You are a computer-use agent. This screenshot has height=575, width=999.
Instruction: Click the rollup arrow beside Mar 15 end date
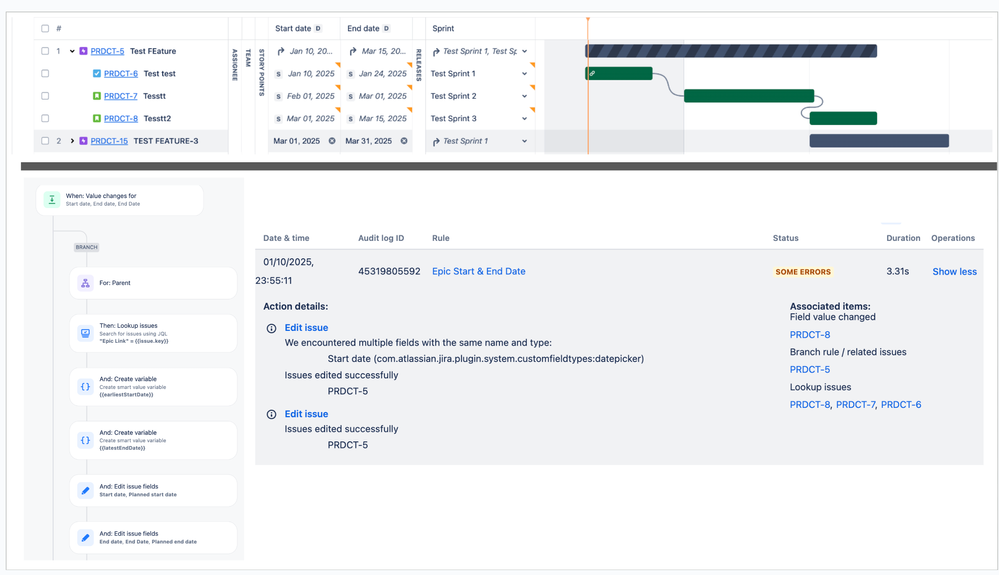coord(353,51)
